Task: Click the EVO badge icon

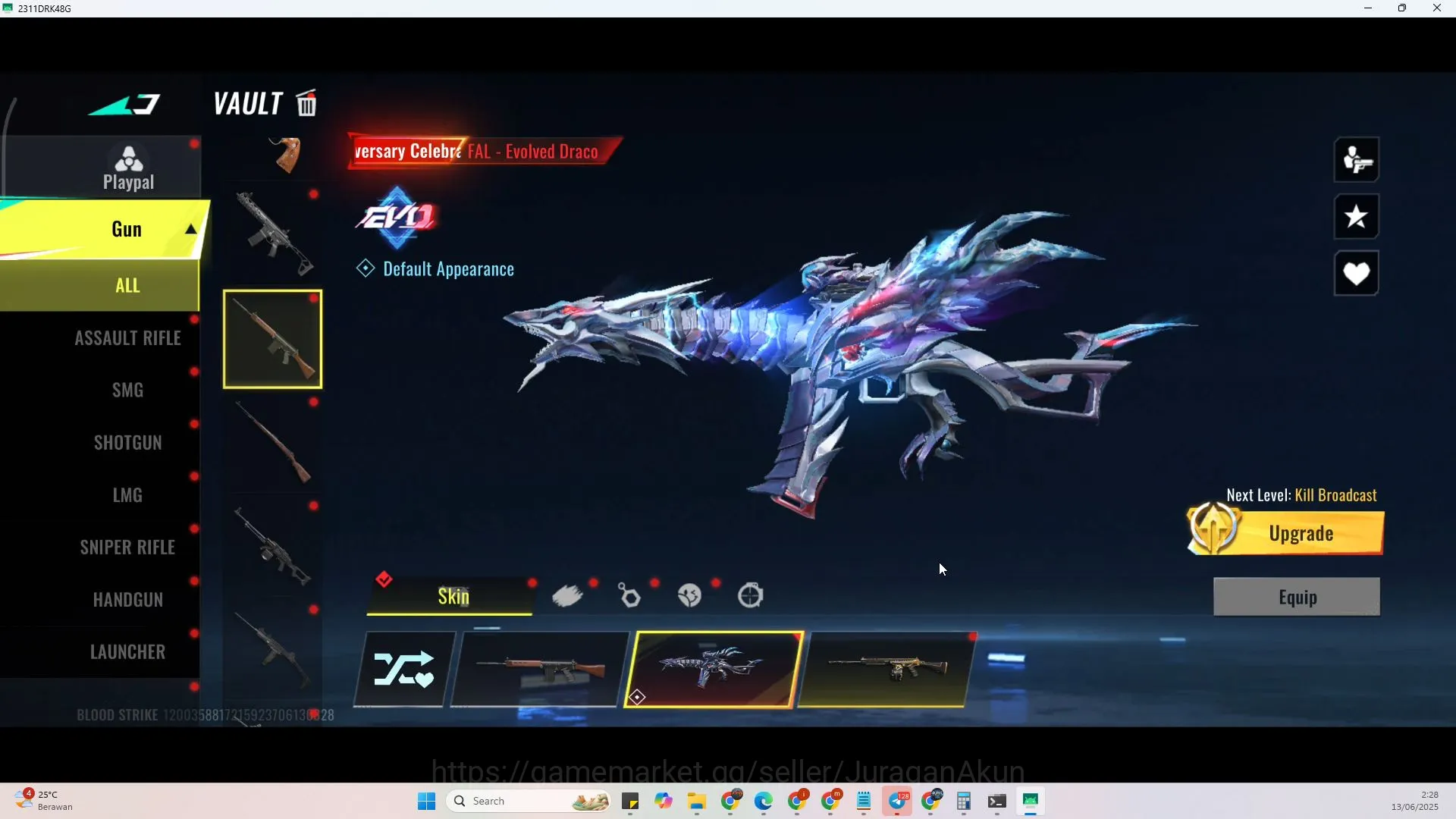Action: coord(397,218)
